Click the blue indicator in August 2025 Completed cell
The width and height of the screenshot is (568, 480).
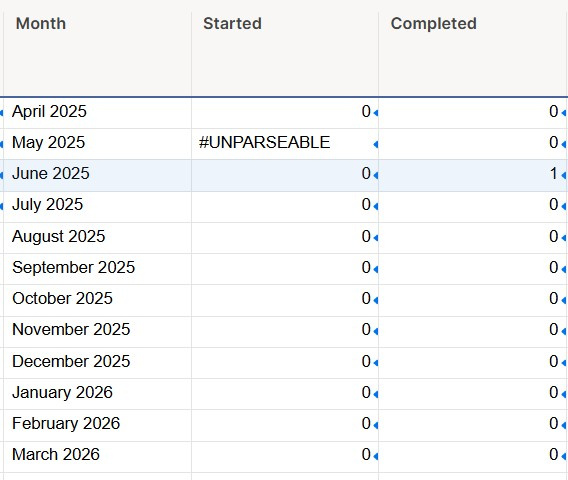564,238
